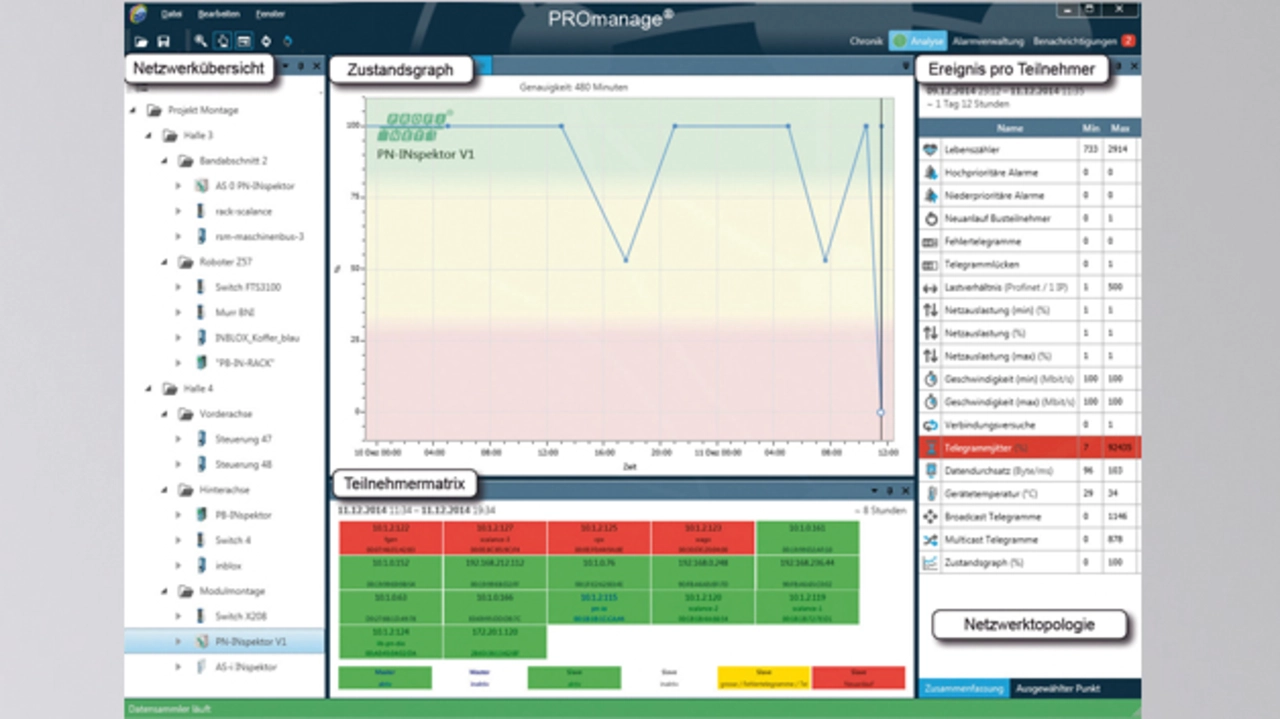Collapse the Halle 4 tree node
Screen dimensions: 1280x719
coord(150,388)
